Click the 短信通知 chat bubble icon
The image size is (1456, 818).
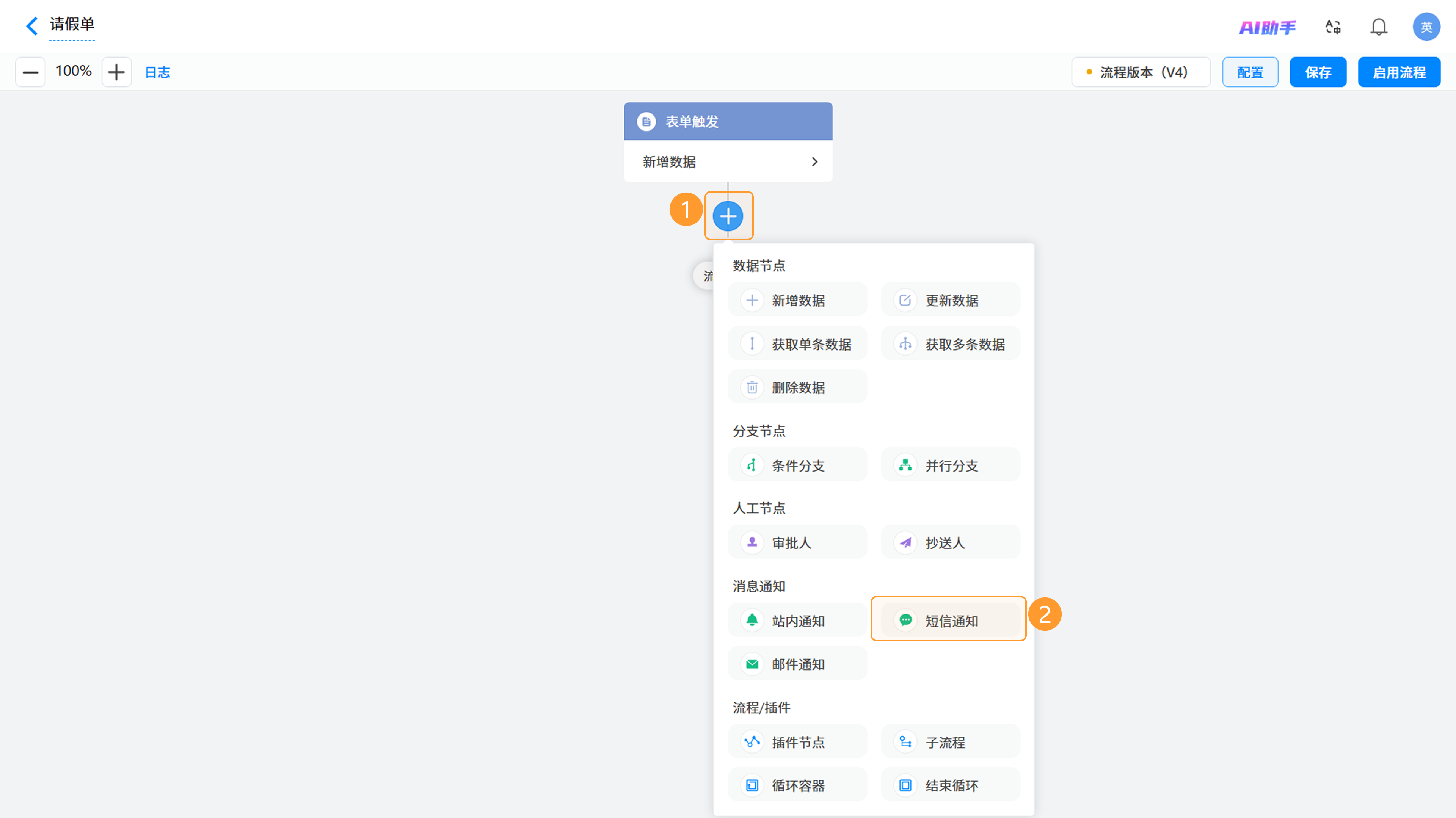tap(905, 620)
